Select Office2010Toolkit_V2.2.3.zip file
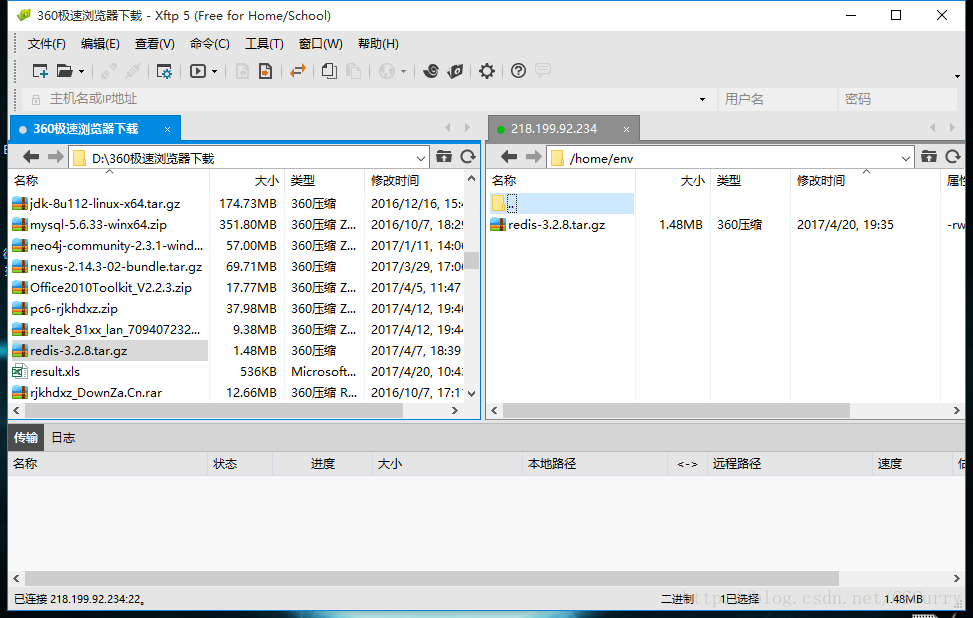The height and width of the screenshot is (618, 973). tap(110, 288)
